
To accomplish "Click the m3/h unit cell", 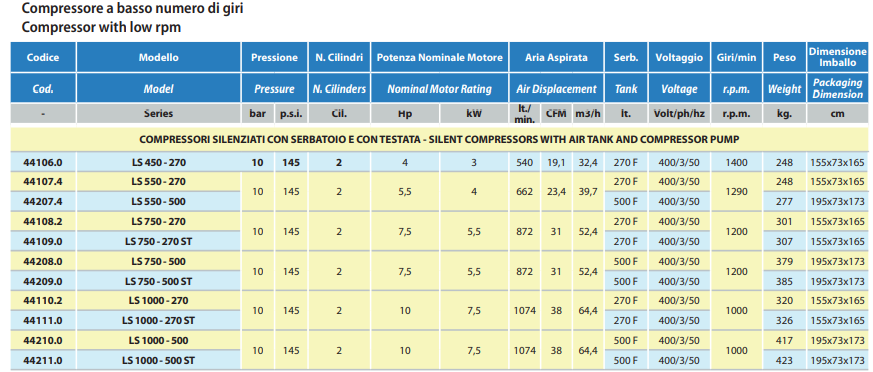I will coord(588,114).
